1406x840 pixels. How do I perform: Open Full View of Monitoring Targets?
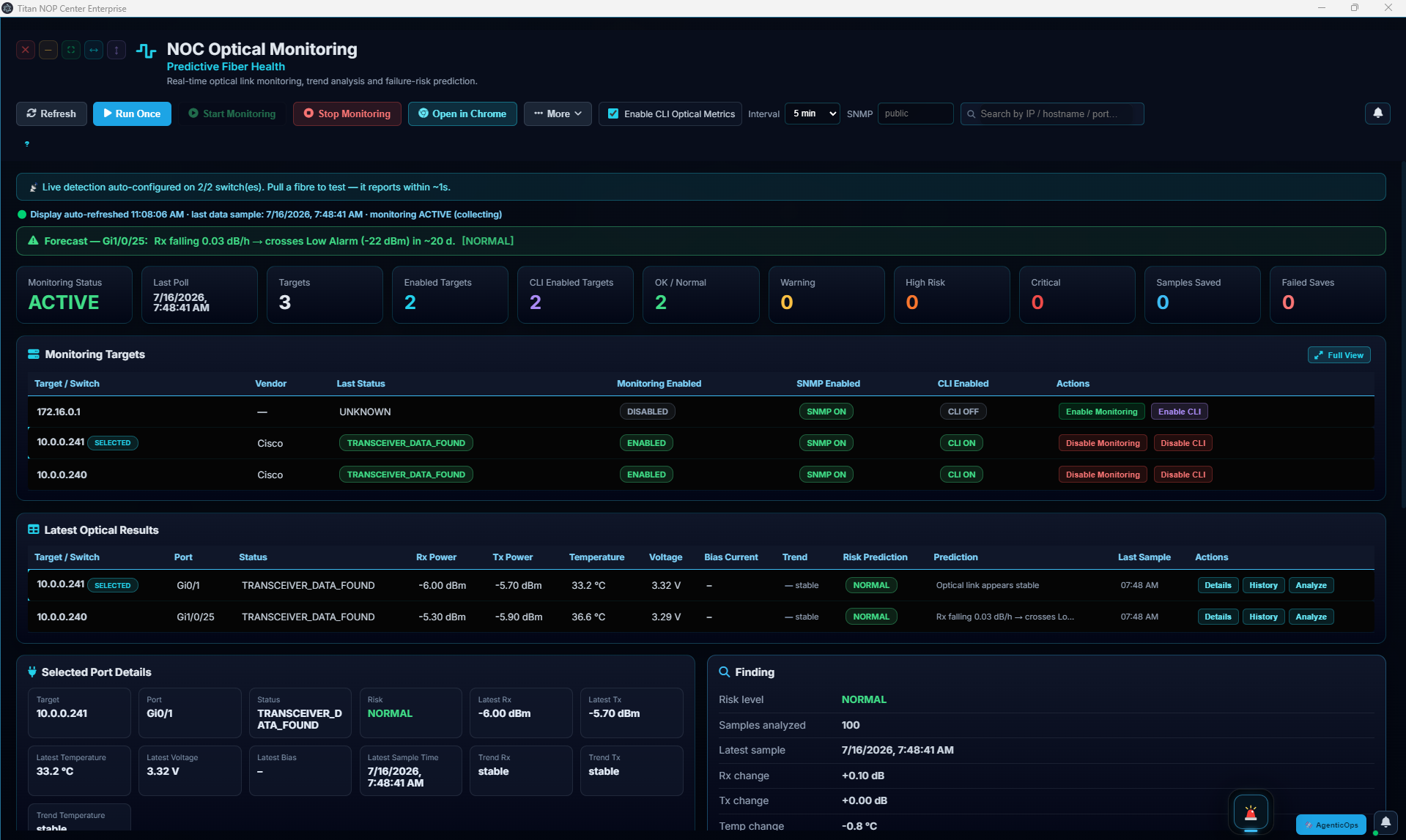point(1339,355)
